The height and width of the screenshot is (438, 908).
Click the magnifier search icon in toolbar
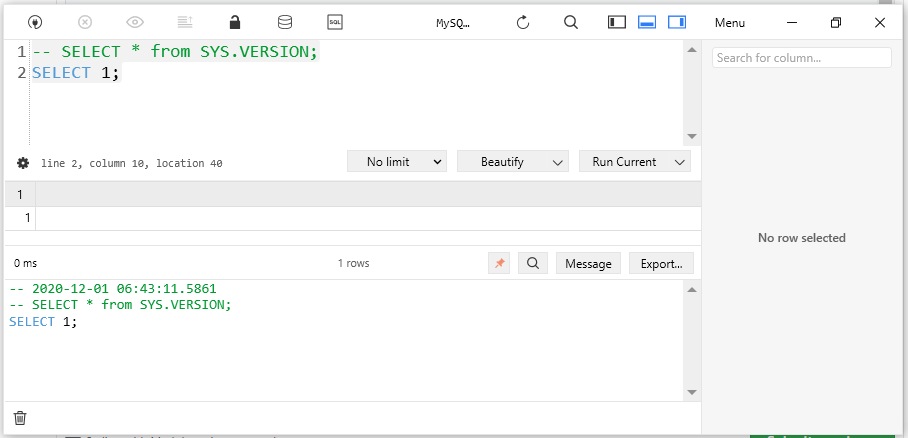(571, 22)
